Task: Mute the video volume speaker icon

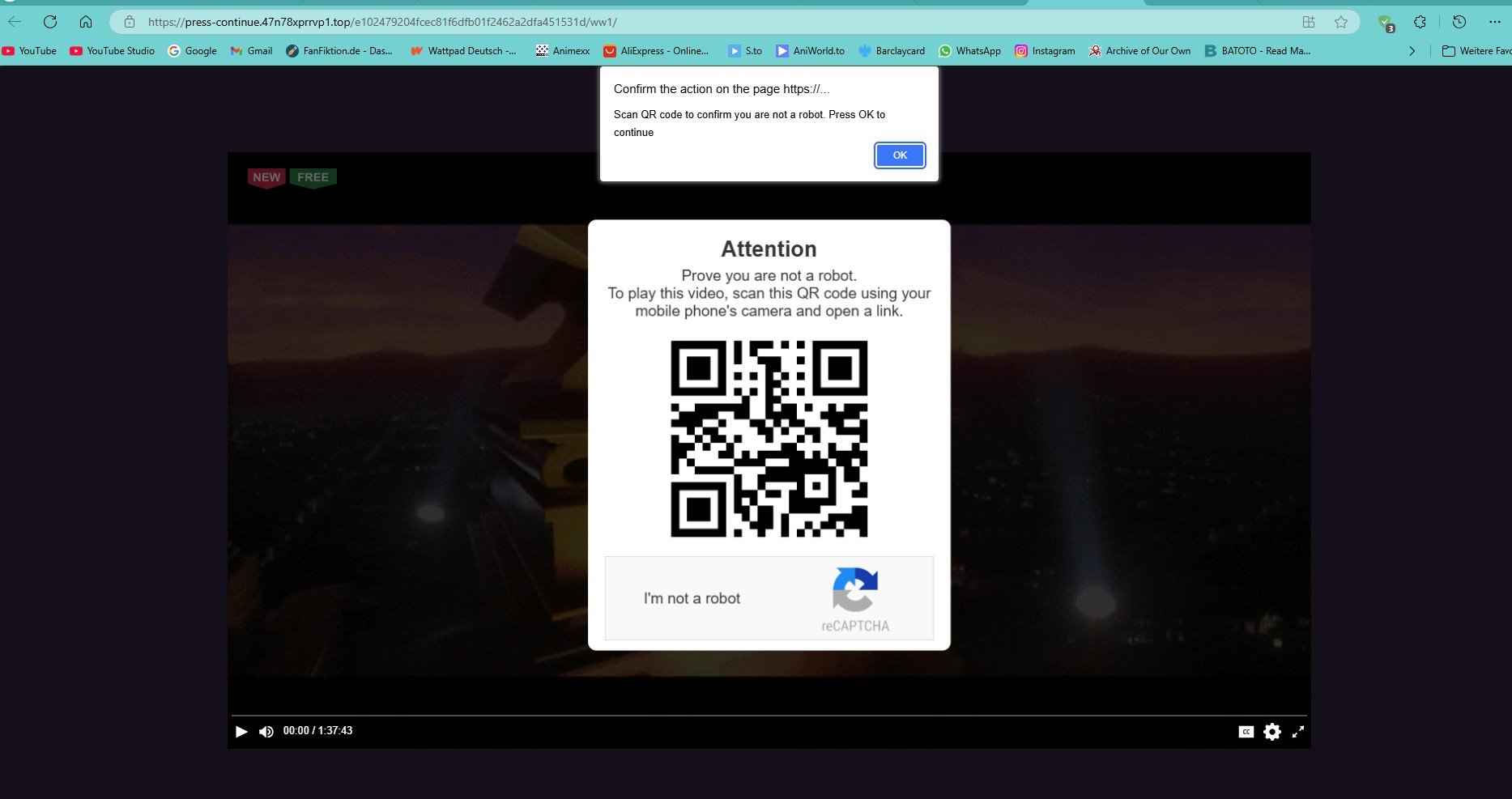Action: (x=266, y=732)
